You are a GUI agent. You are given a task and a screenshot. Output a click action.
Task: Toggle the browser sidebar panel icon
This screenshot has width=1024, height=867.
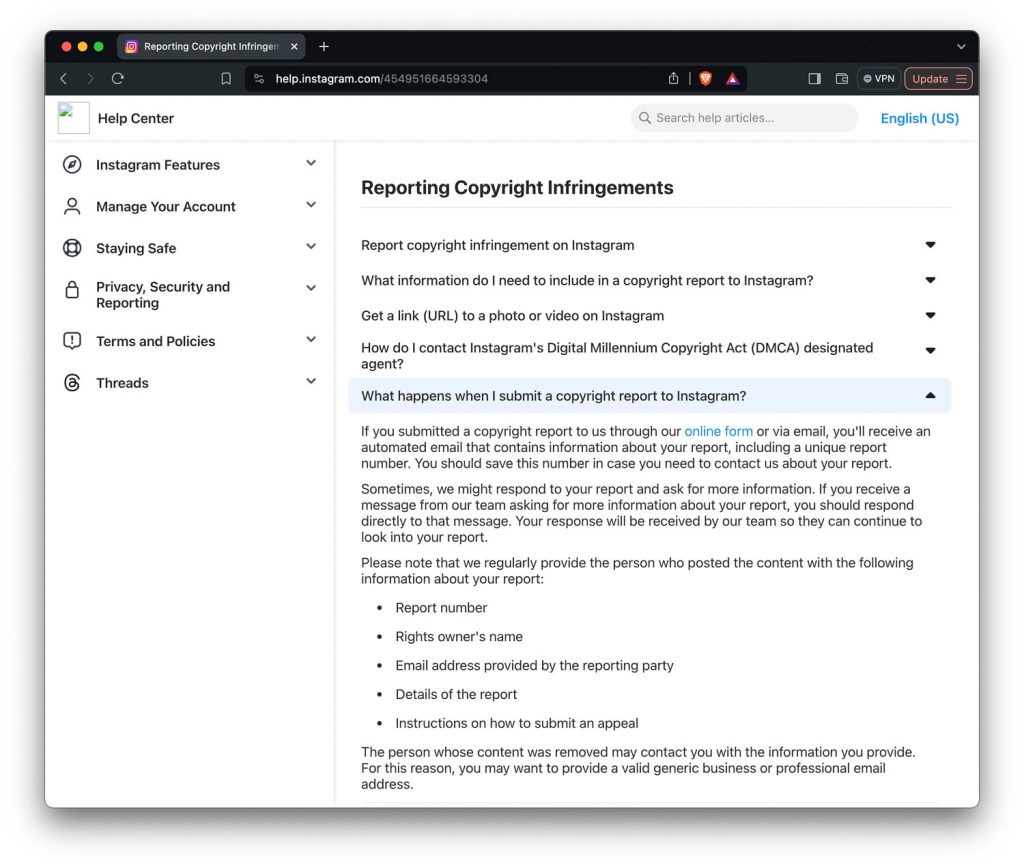point(814,79)
